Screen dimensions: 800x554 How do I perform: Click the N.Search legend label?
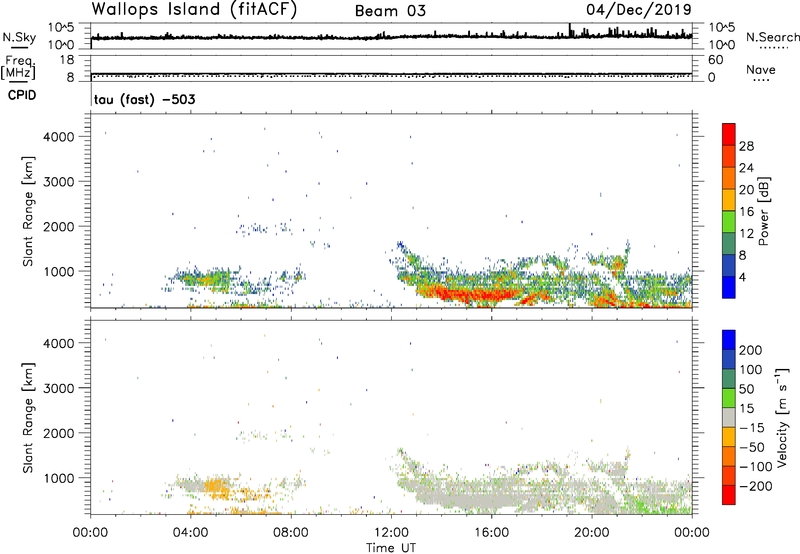tap(773, 37)
